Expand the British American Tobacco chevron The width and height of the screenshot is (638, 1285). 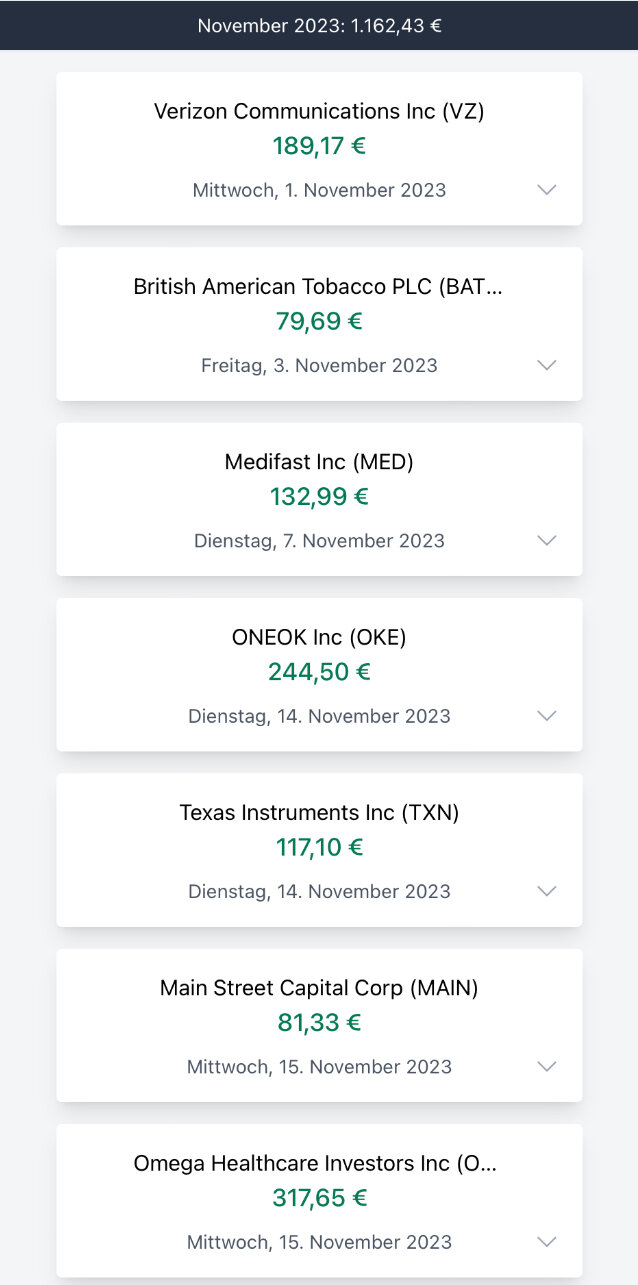pyautogui.click(x=546, y=365)
